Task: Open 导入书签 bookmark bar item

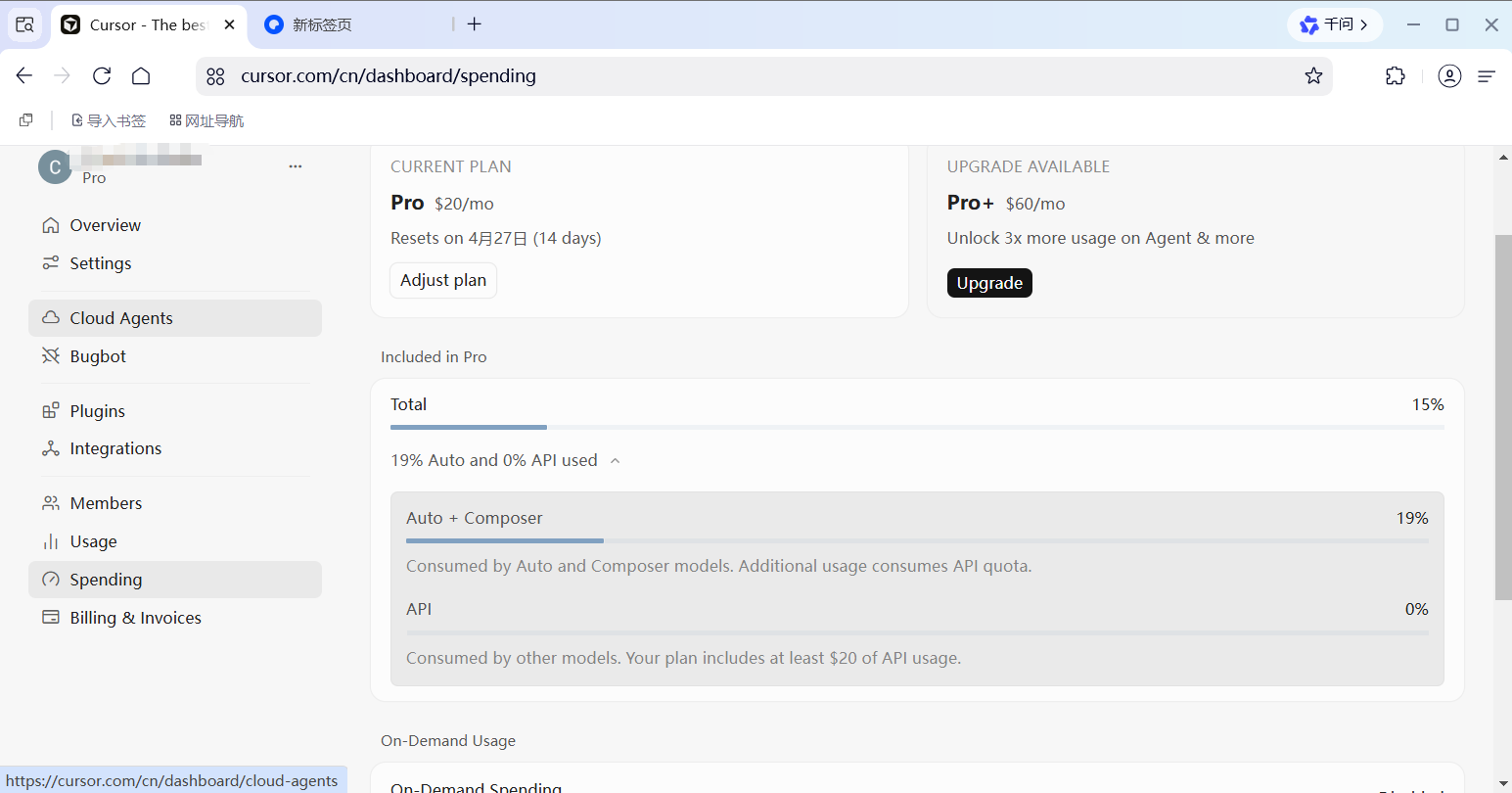Action: [109, 120]
